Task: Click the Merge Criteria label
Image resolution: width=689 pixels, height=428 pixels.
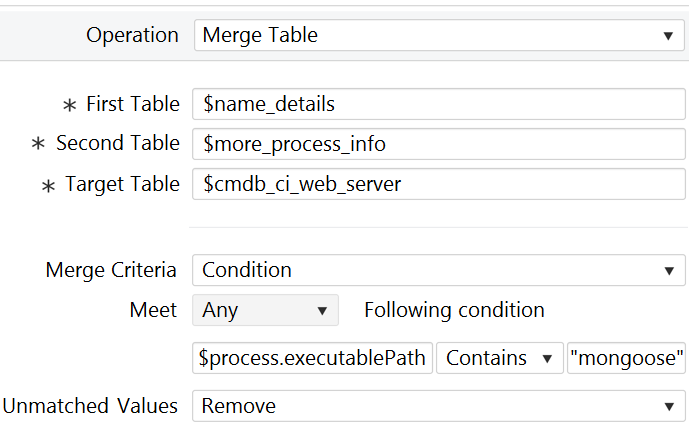Action: tap(111, 270)
